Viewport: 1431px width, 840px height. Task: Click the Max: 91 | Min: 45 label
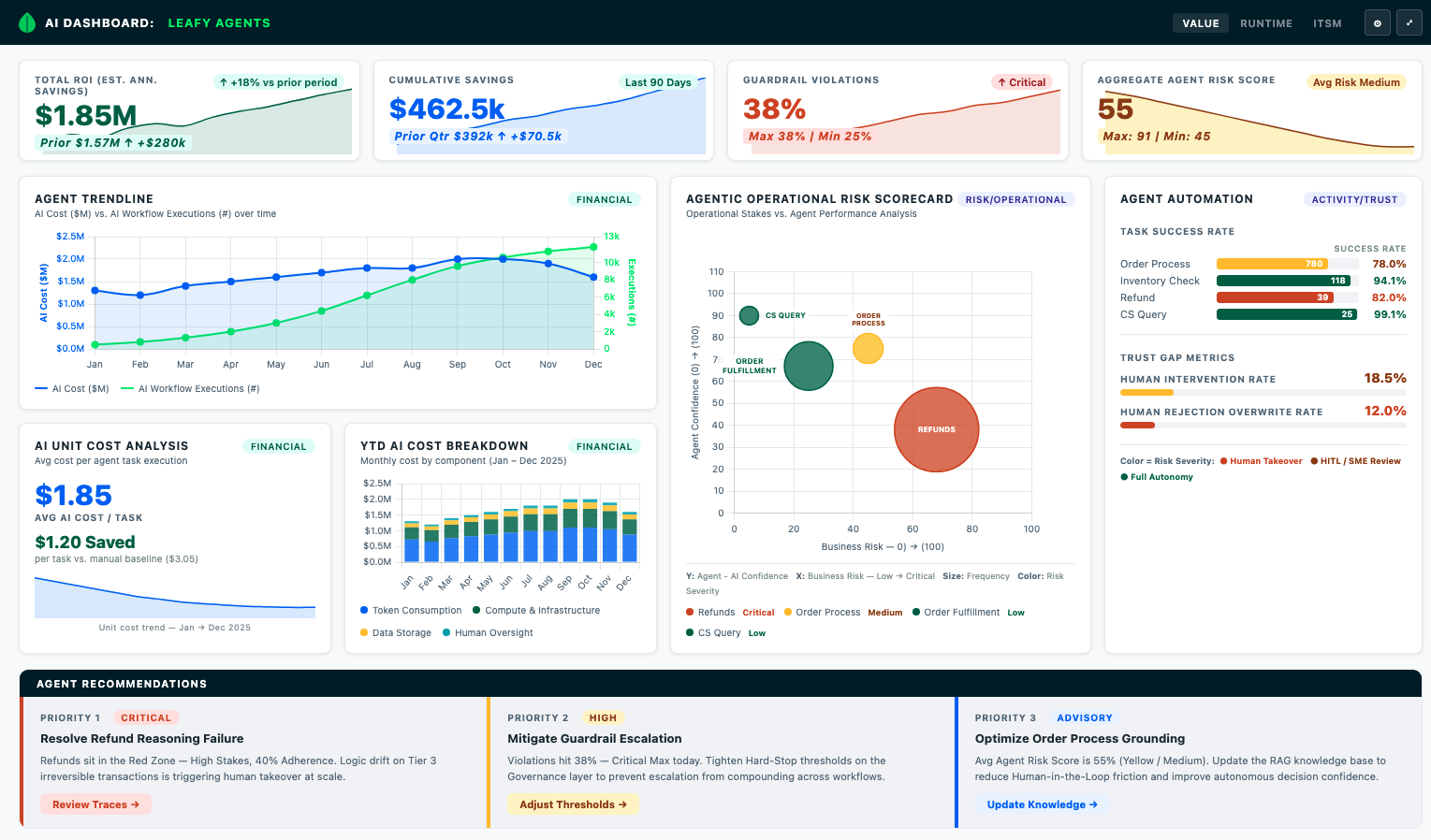(1157, 137)
